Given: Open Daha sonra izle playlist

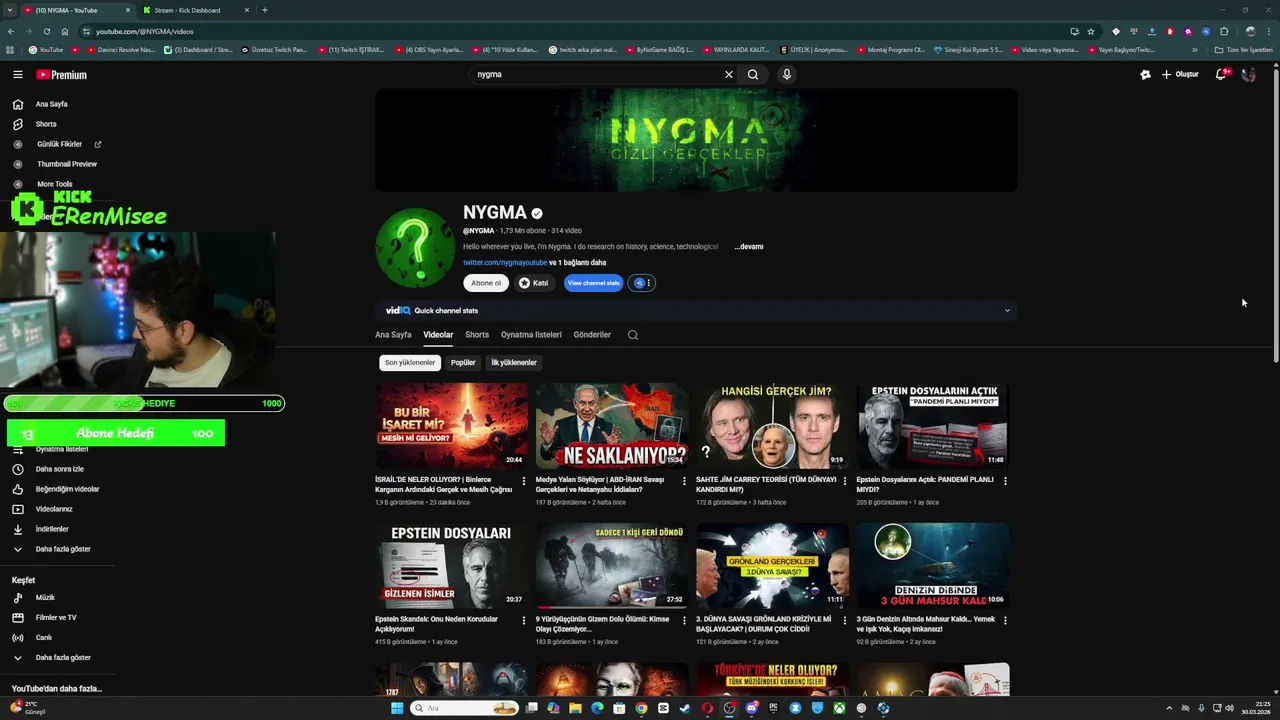Looking at the screenshot, I should (x=58, y=469).
